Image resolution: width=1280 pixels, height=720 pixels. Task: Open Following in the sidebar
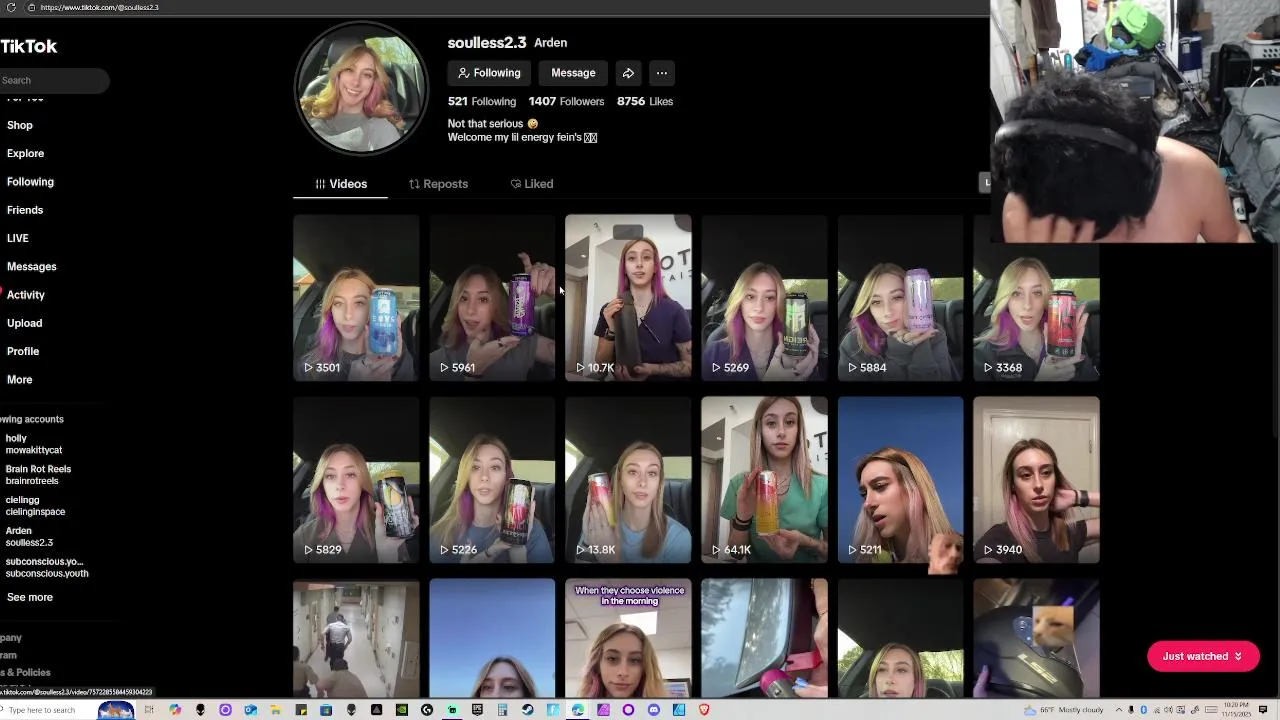[x=30, y=182]
